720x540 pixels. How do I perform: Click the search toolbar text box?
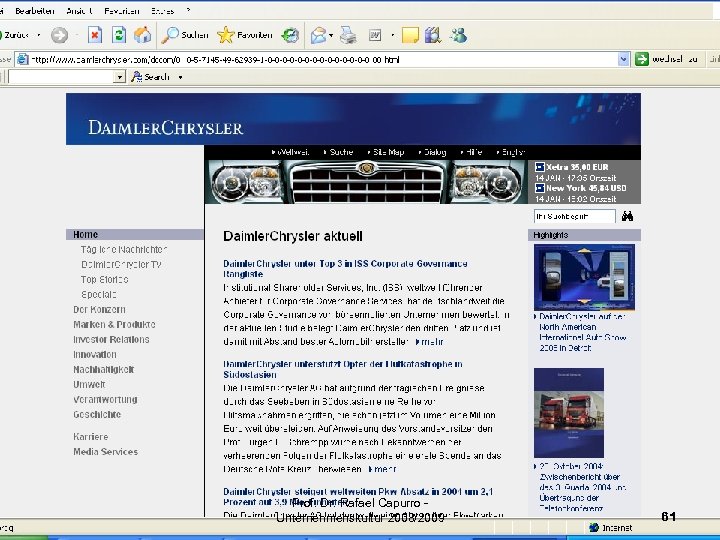61,77
